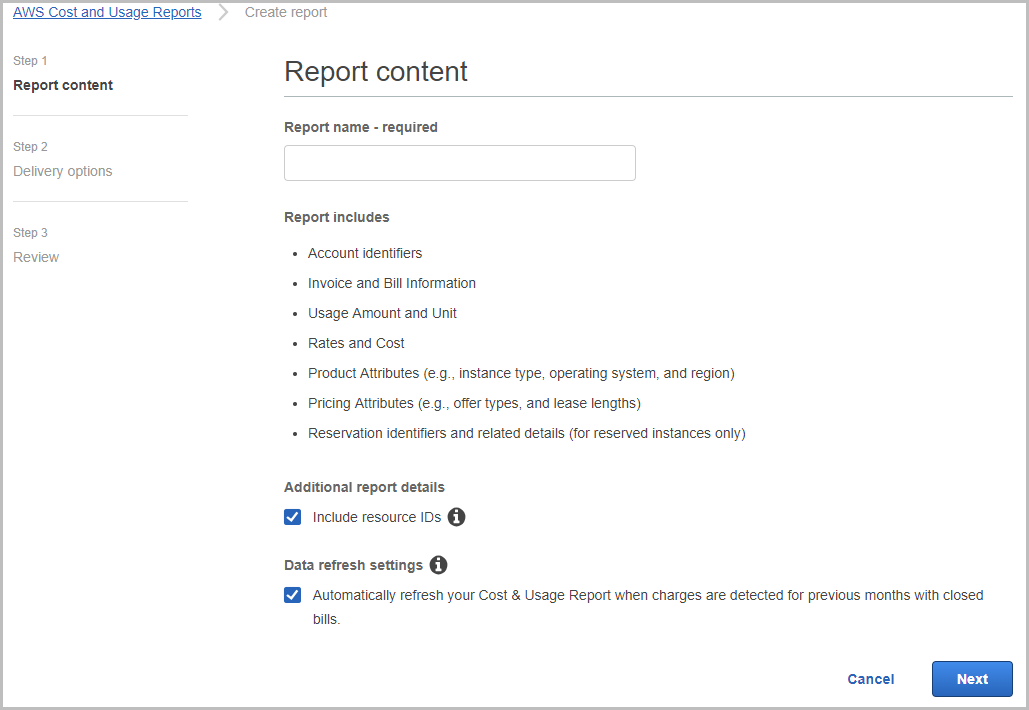Click the breadcrumb chevron separator arrow
The width and height of the screenshot is (1029, 710).
tap(223, 13)
